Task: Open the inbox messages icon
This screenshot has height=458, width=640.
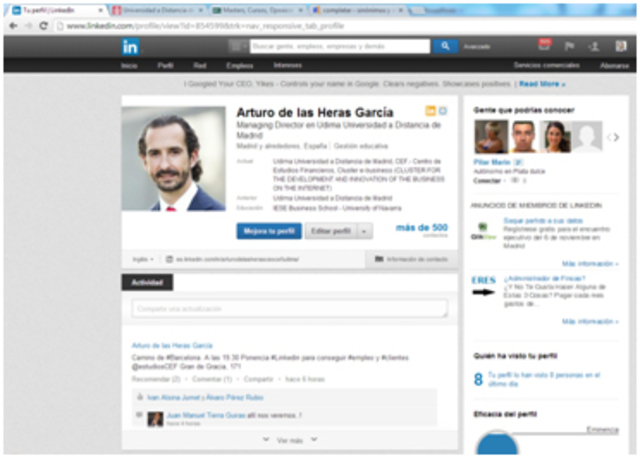Action: pyautogui.click(x=544, y=45)
